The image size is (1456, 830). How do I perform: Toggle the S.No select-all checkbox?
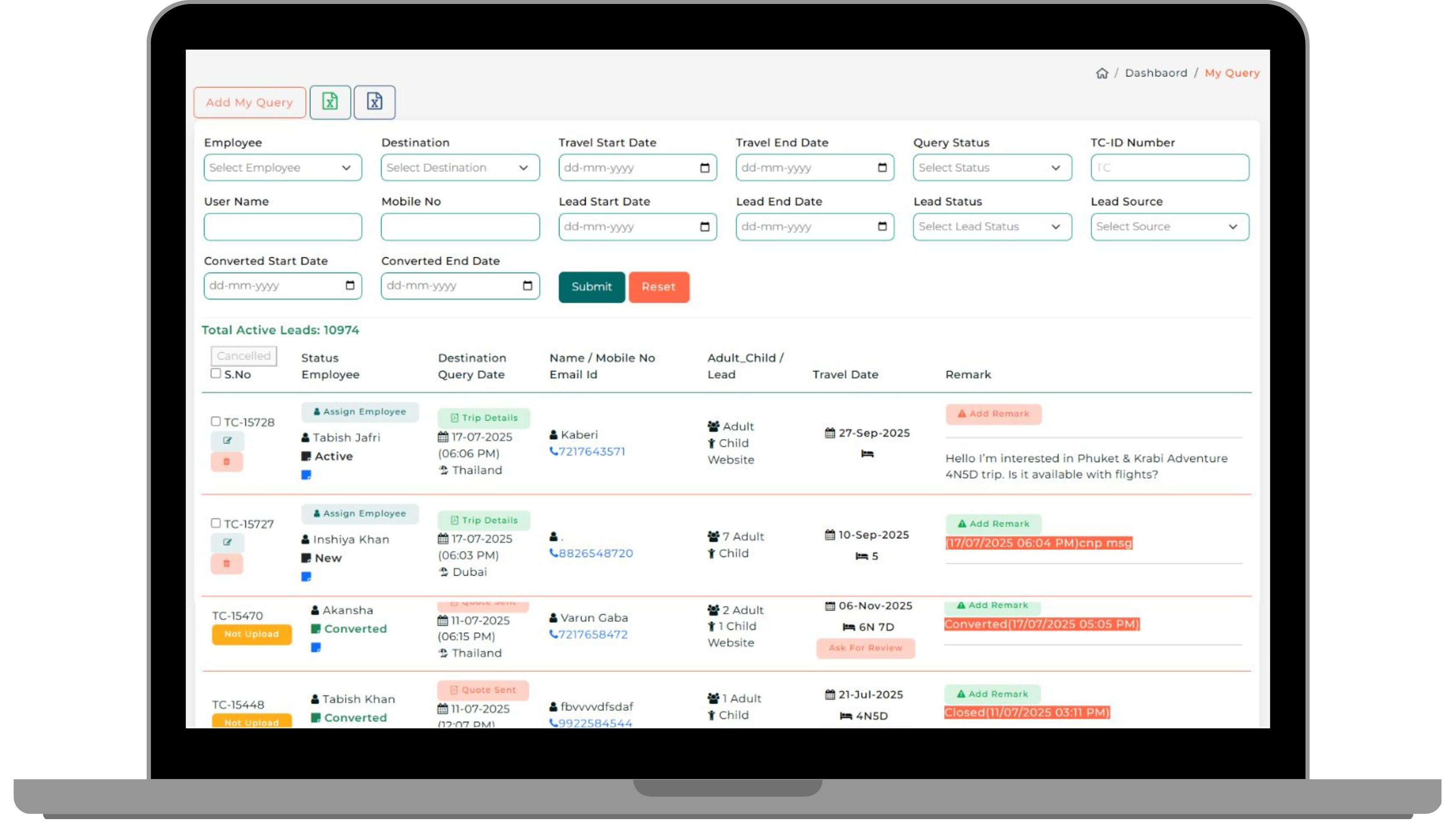216,373
